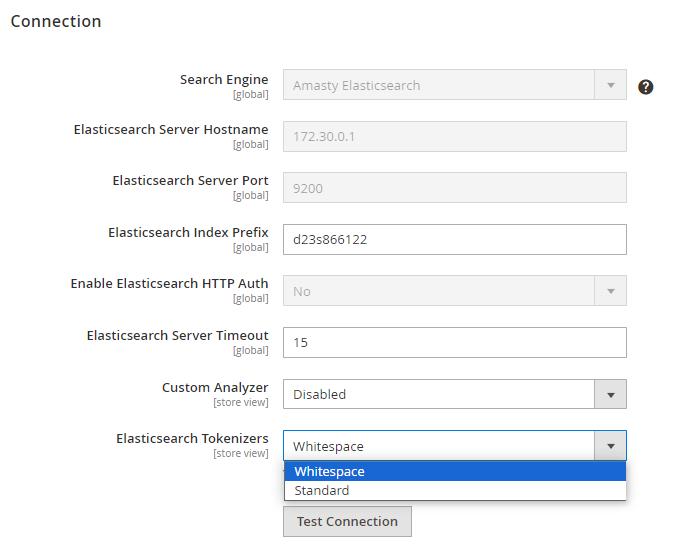
Task: Collapse the Elasticsearch Tokenizers dropdown
Action: pyautogui.click(x=455, y=446)
